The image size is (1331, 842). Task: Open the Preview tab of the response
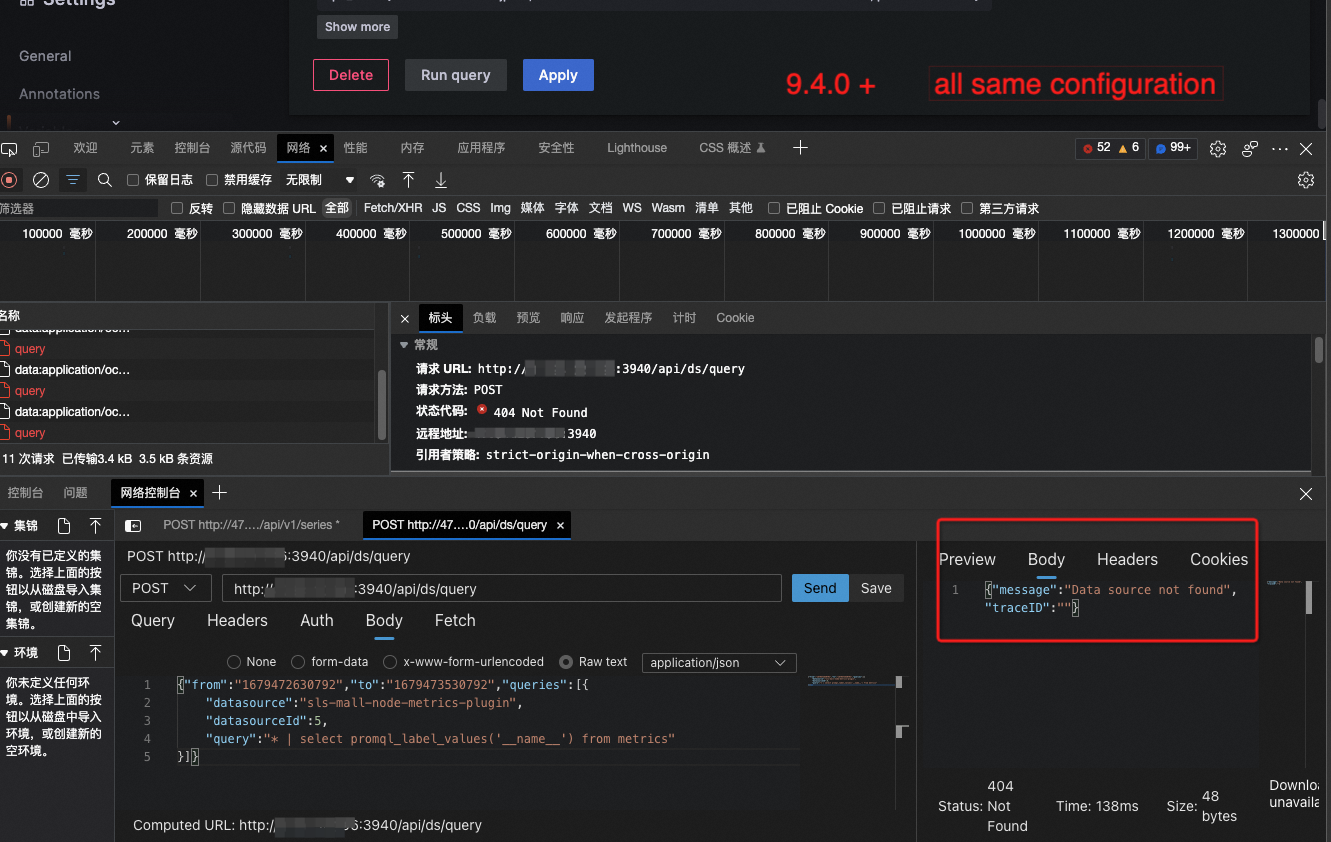click(x=966, y=559)
